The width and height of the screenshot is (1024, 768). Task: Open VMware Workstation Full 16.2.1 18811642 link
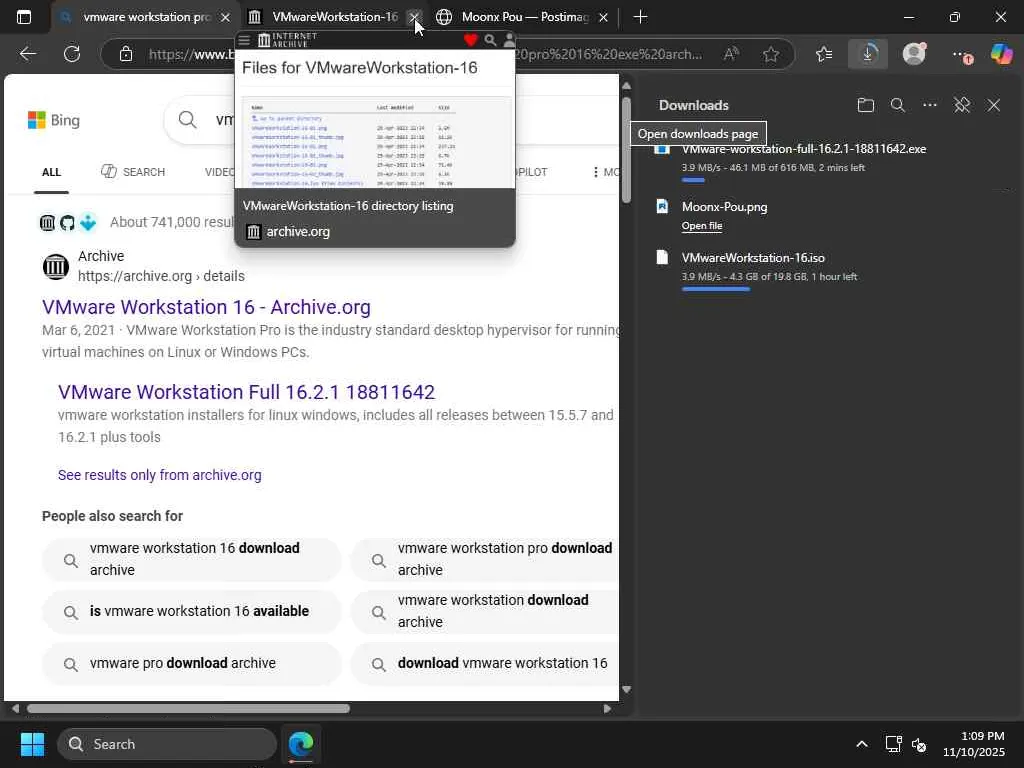pos(246,392)
